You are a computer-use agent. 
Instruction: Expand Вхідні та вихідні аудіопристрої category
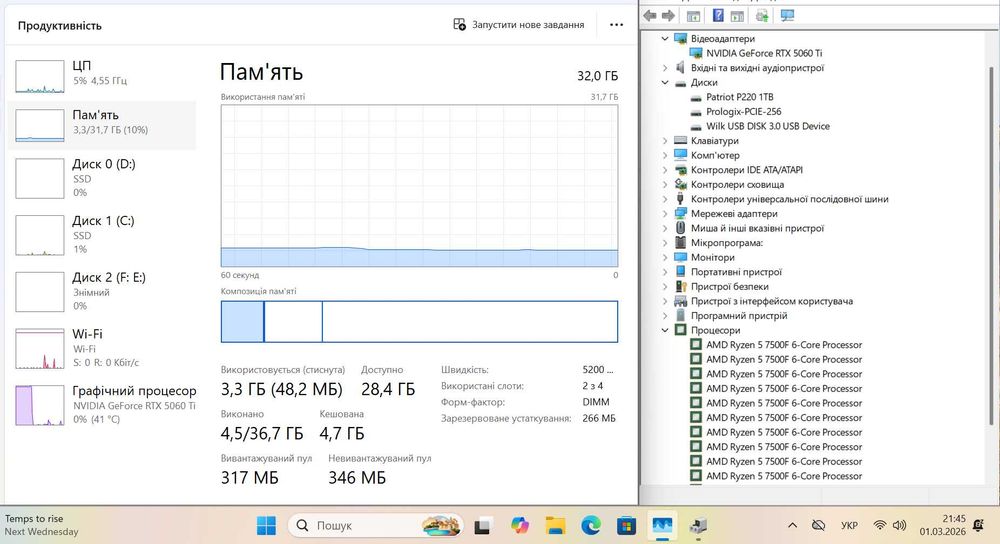[x=665, y=68]
